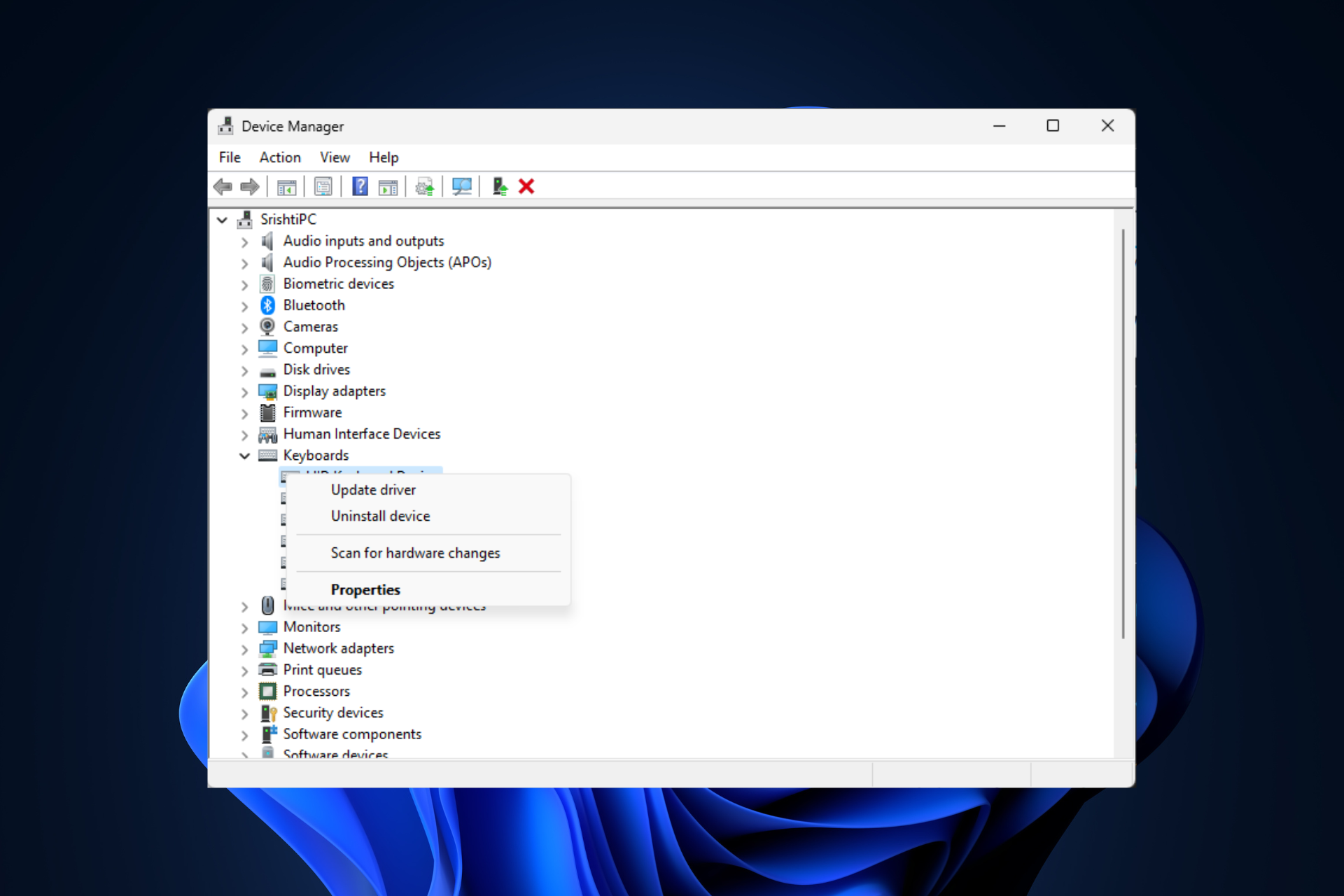Expand the Network adapters chevron
The width and height of the screenshot is (1344, 896).
click(244, 650)
